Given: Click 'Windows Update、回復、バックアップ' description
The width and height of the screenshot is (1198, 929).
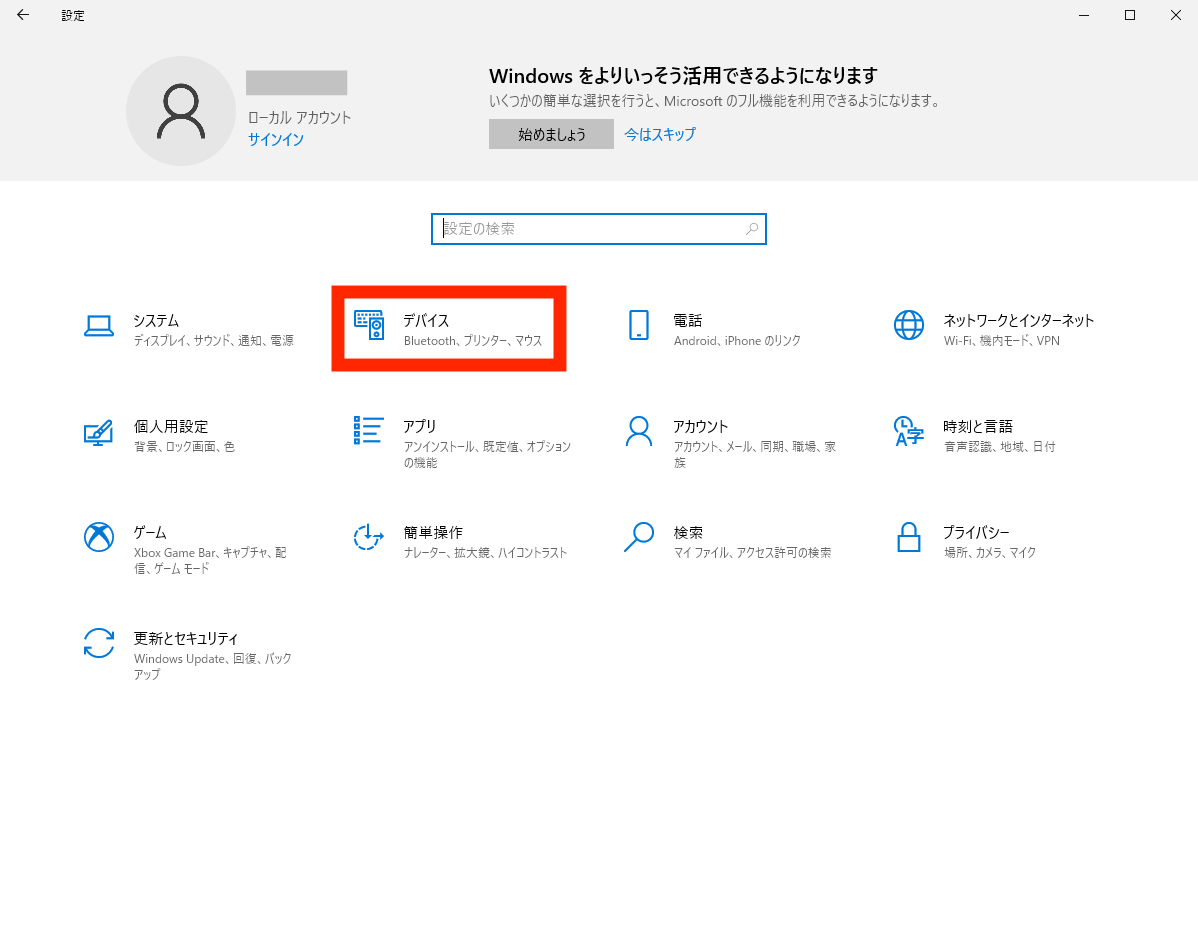Looking at the screenshot, I should click(x=212, y=666).
